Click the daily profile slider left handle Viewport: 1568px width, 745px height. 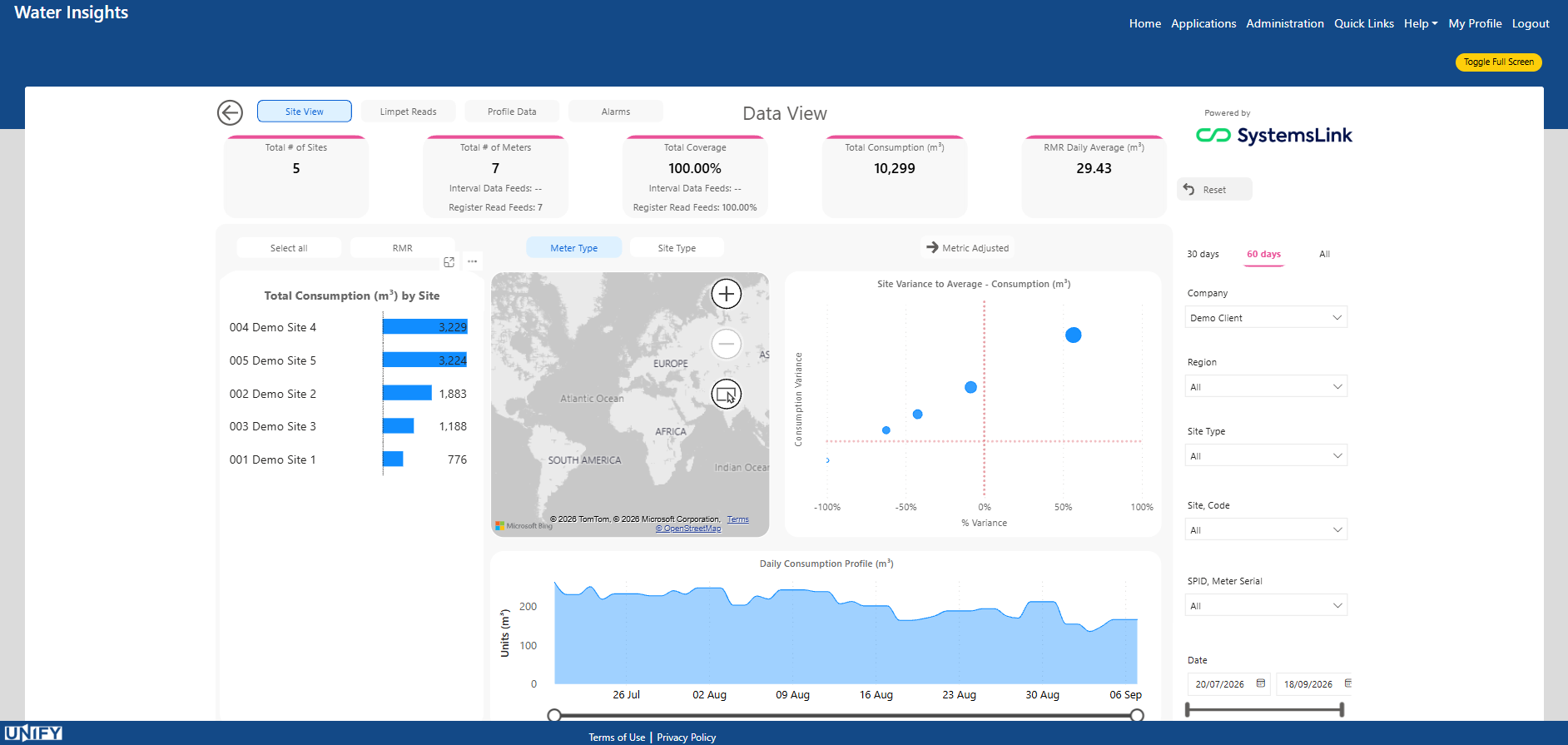554,715
